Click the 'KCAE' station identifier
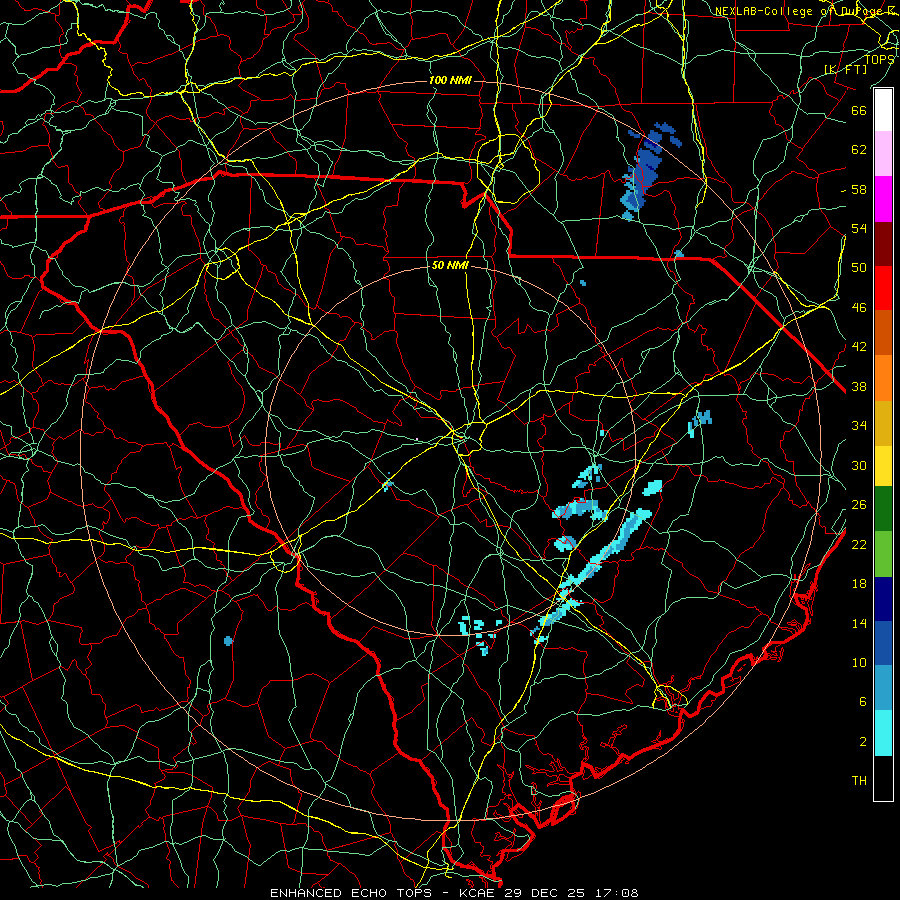900x900 pixels. 478,893
